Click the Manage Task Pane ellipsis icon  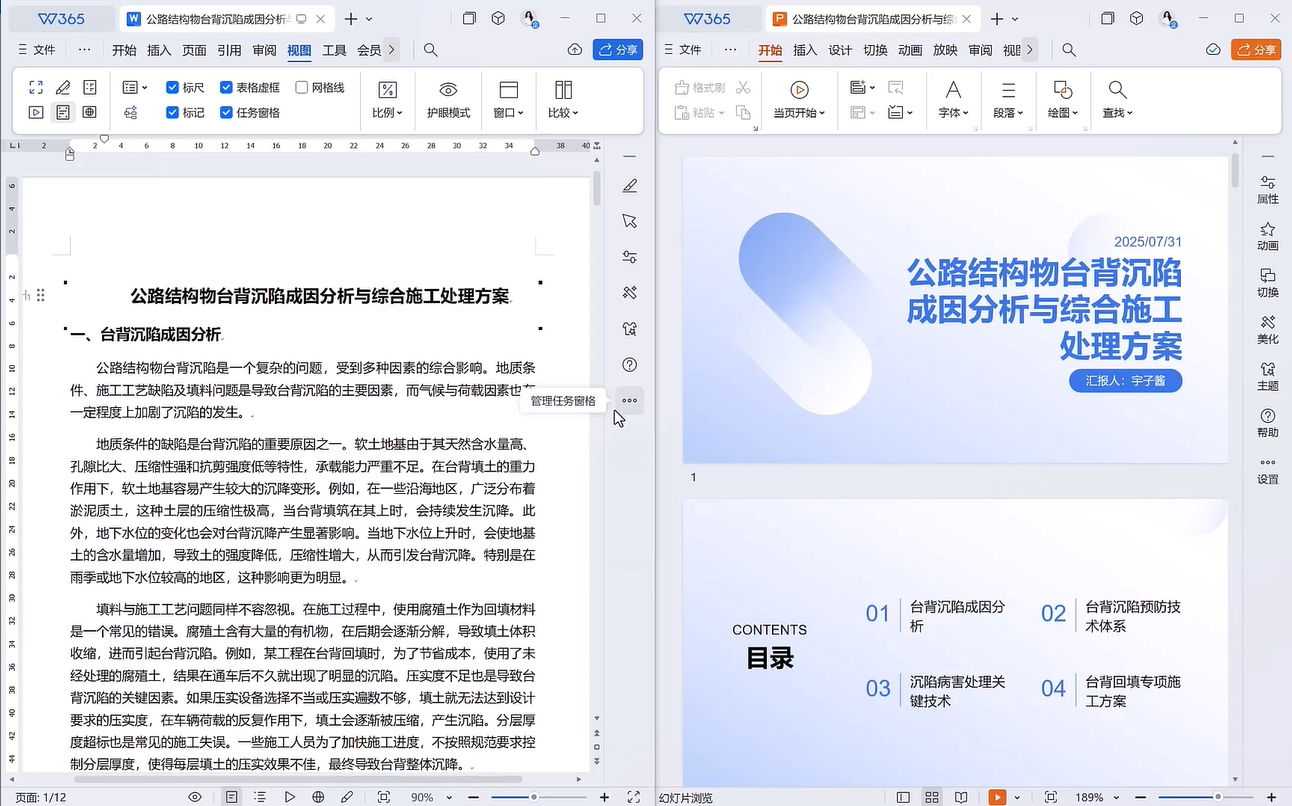pos(629,401)
